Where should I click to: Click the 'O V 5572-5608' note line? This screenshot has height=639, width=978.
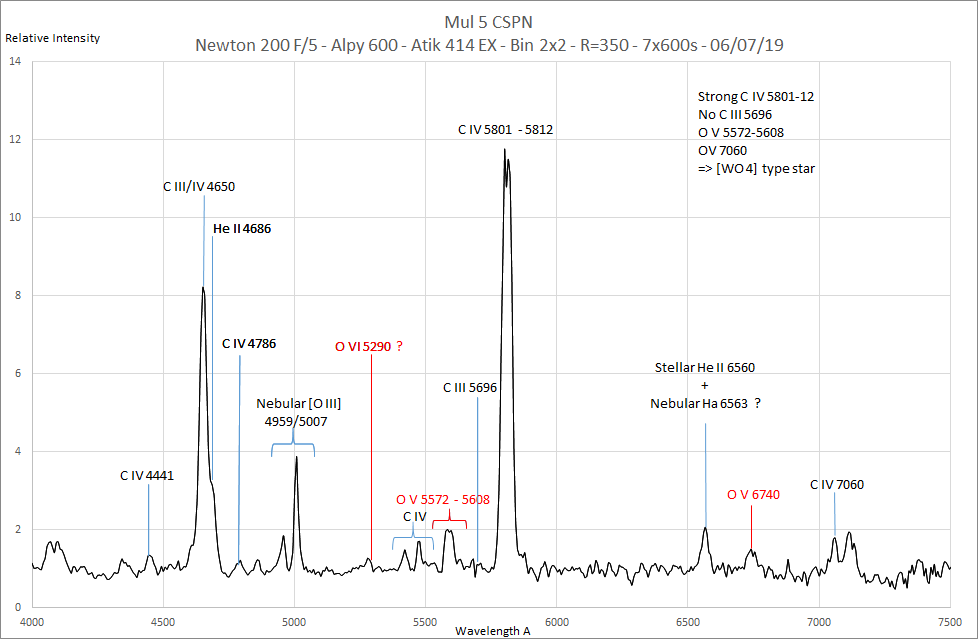click(740, 132)
